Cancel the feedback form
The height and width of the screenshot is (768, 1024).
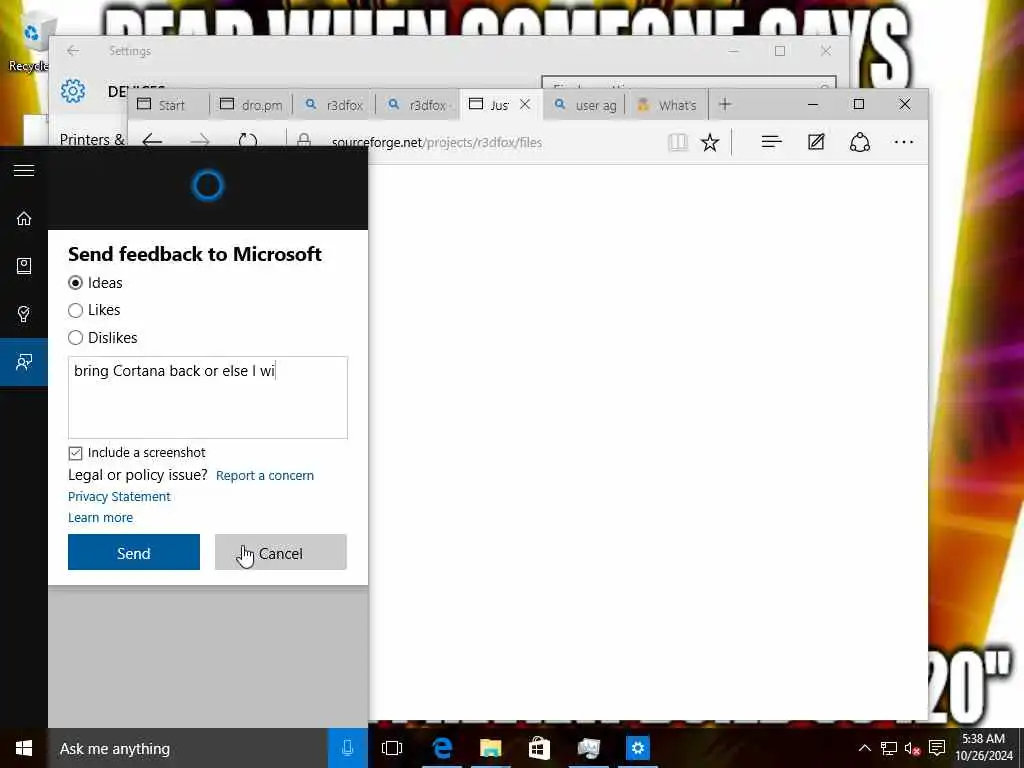point(281,552)
